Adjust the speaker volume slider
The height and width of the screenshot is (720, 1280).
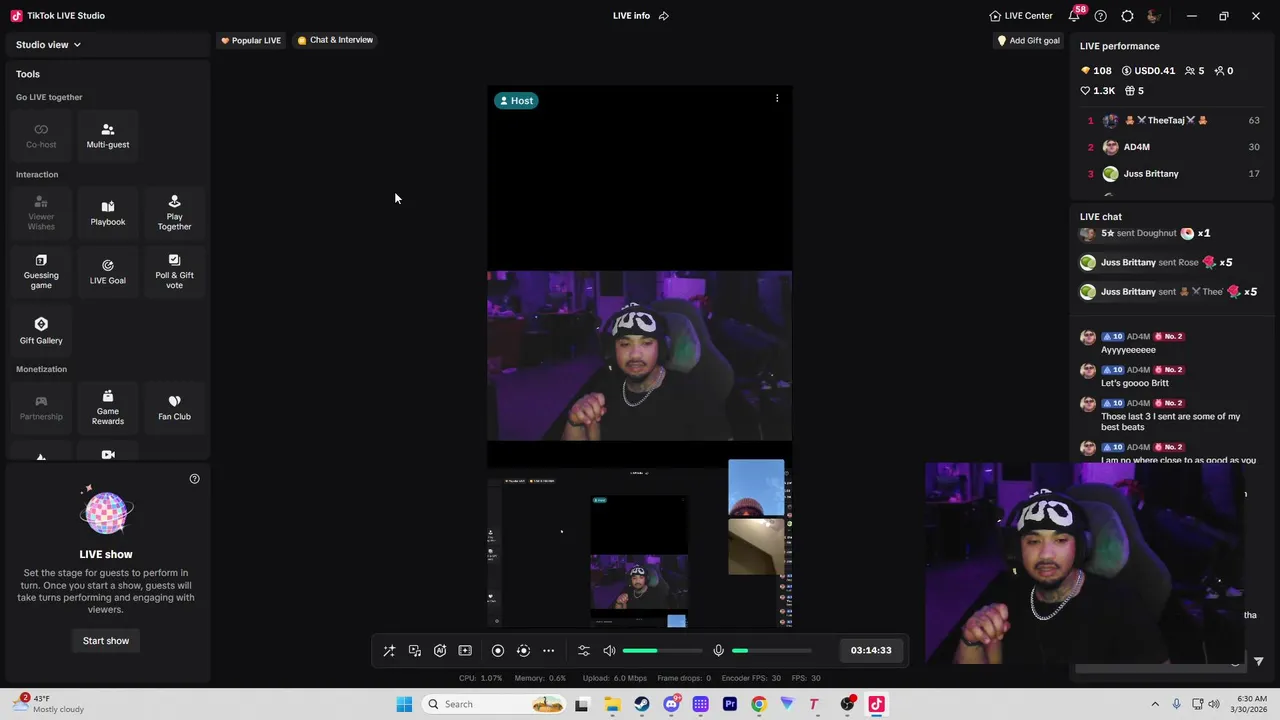click(x=662, y=651)
